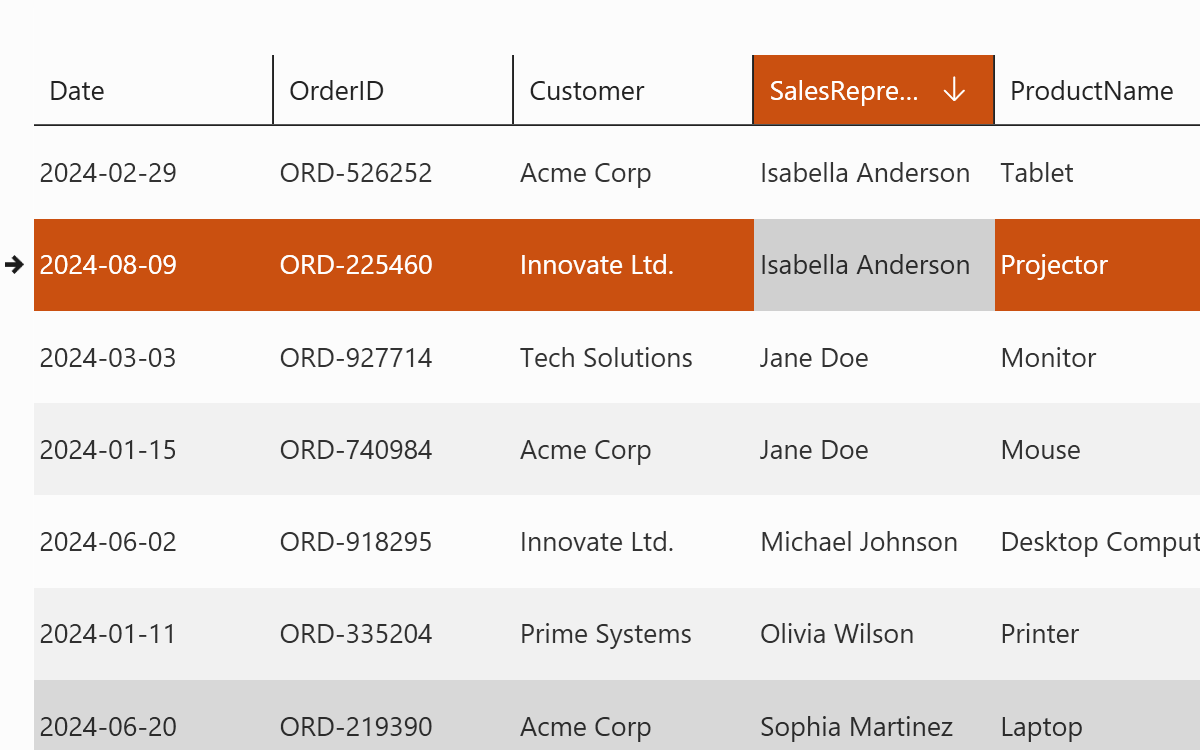Select the Michael Johnson cell
The height and width of the screenshot is (750, 1200).
(x=859, y=542)
